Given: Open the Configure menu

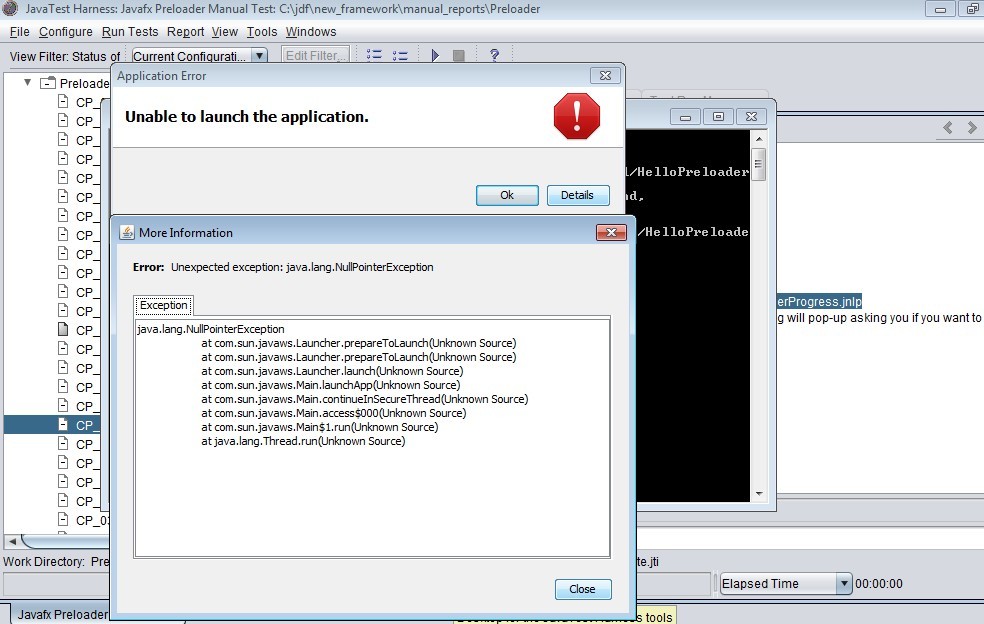Looking at the screenshot, I should (65, 32).
